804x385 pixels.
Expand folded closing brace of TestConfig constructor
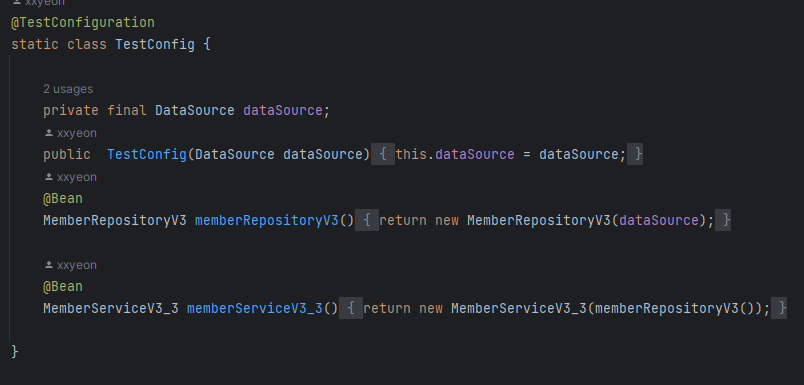pos(635,155)
